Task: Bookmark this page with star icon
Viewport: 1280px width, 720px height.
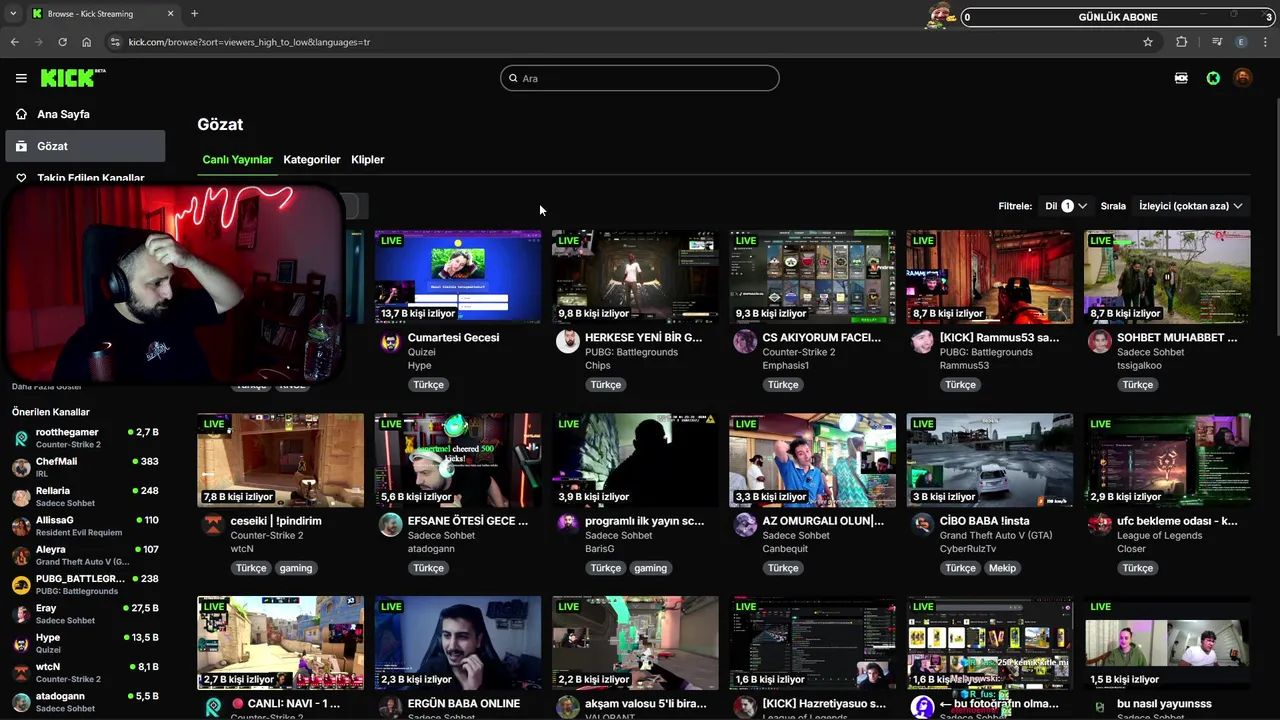Action: pos(1148,42)
